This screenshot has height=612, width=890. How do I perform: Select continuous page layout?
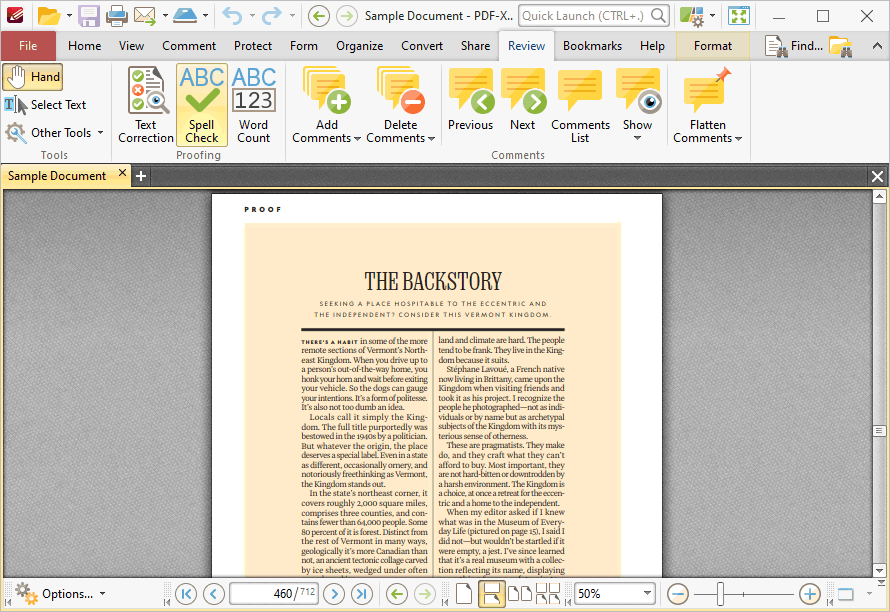(x=492, y=594)
